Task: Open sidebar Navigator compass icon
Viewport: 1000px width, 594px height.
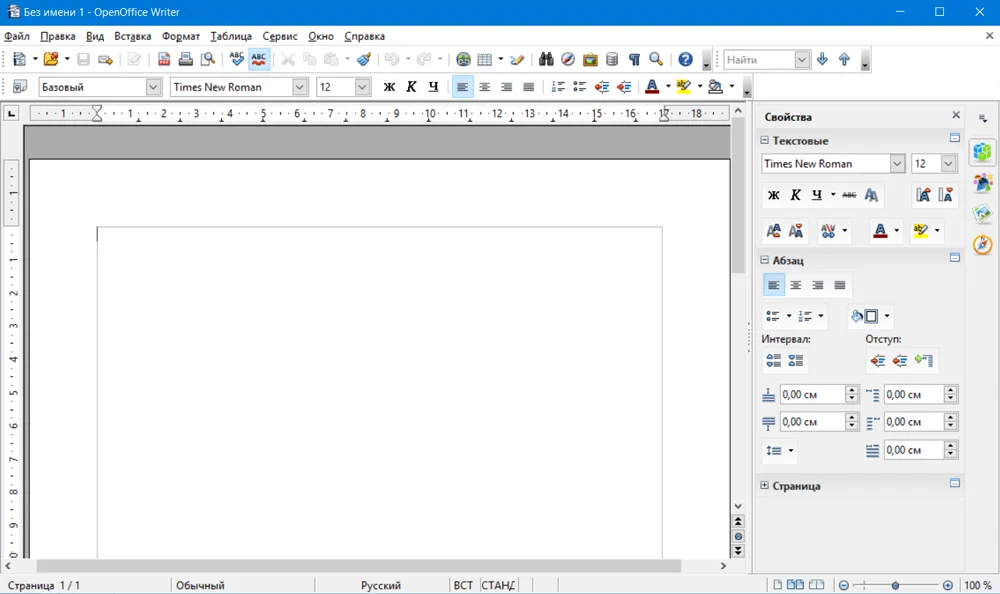Action: 983,244
